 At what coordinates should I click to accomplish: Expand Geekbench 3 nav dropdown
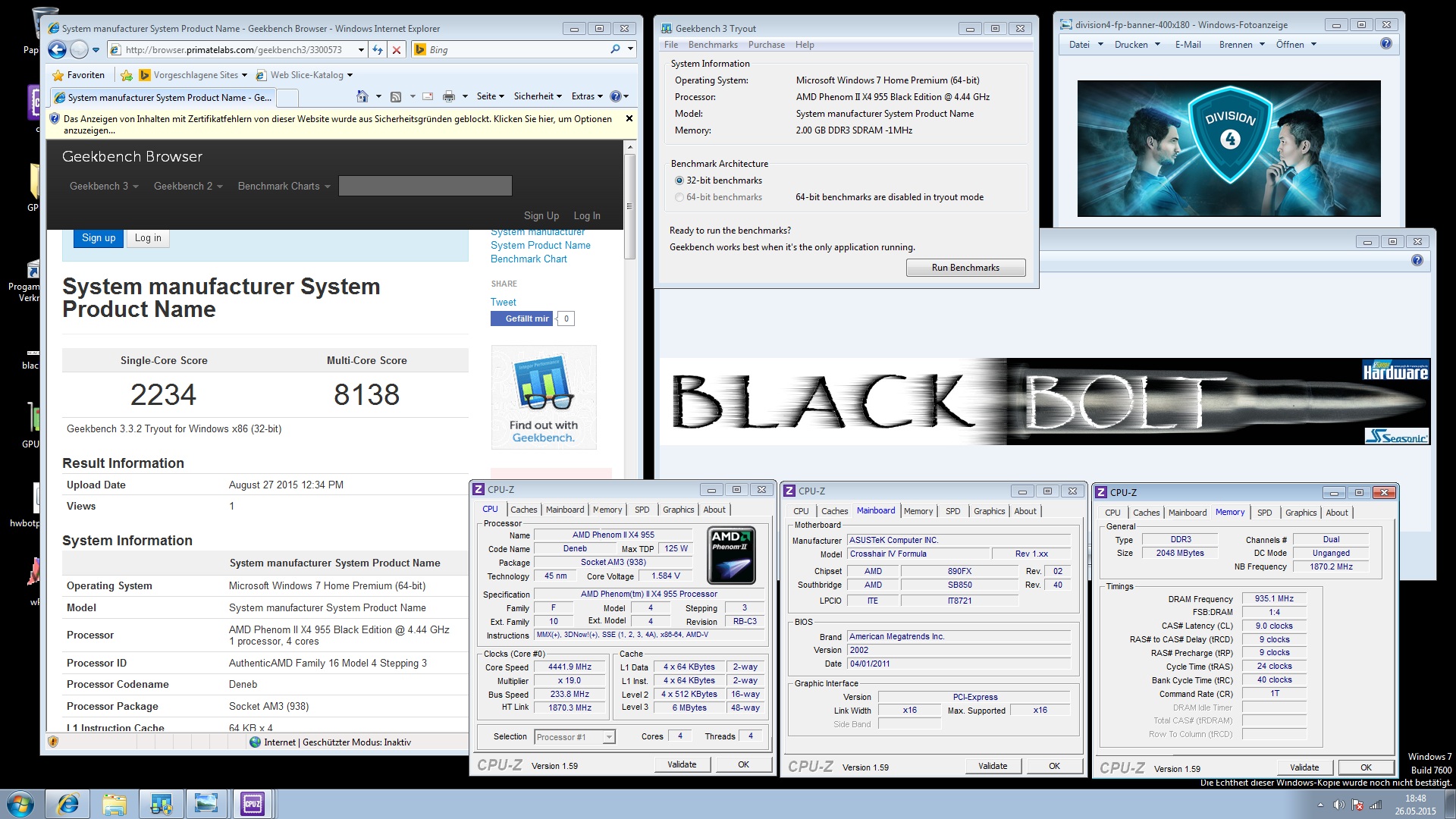pos(105,186)
